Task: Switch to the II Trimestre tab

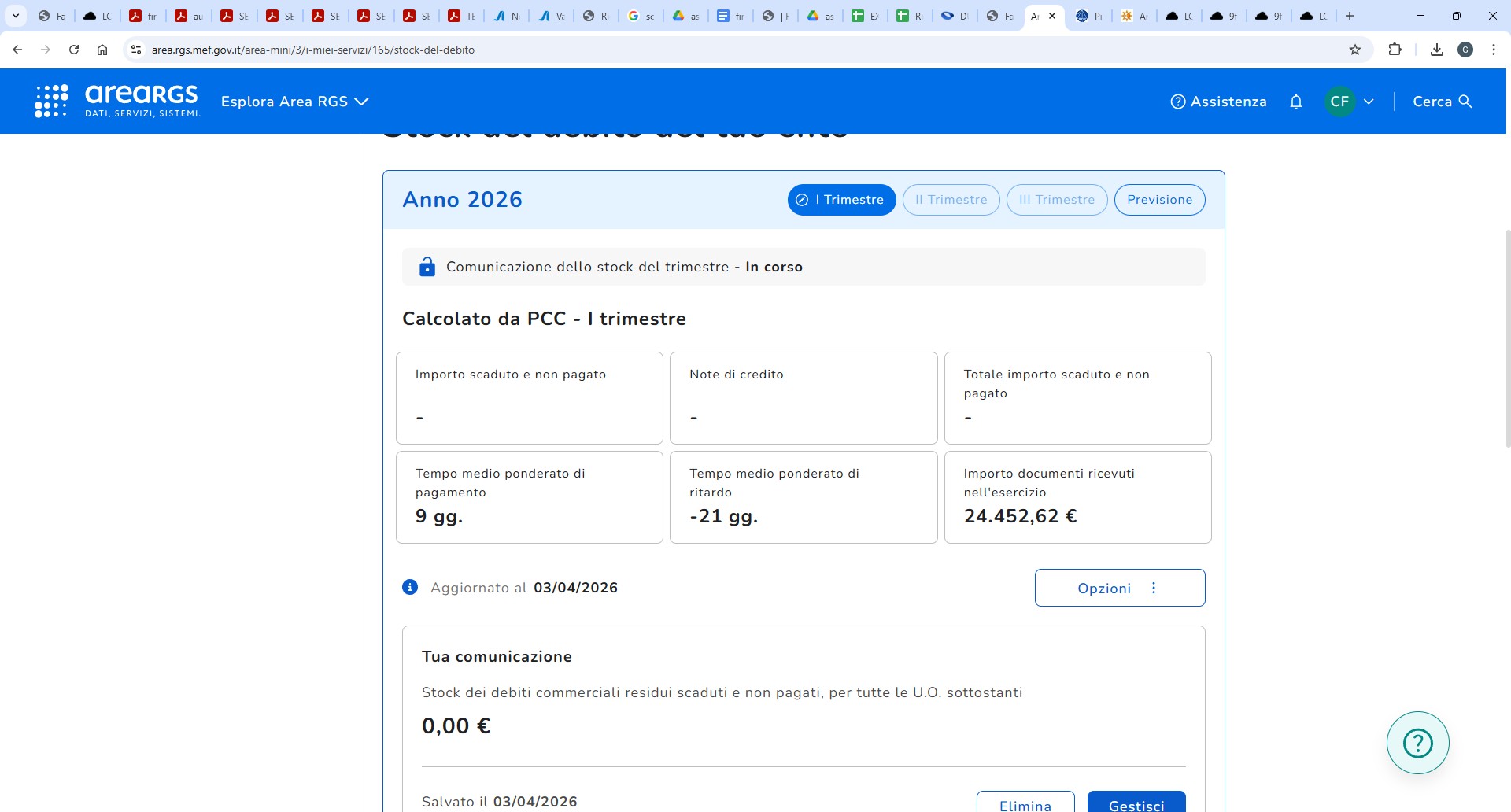Action: (x=951, y=200)
